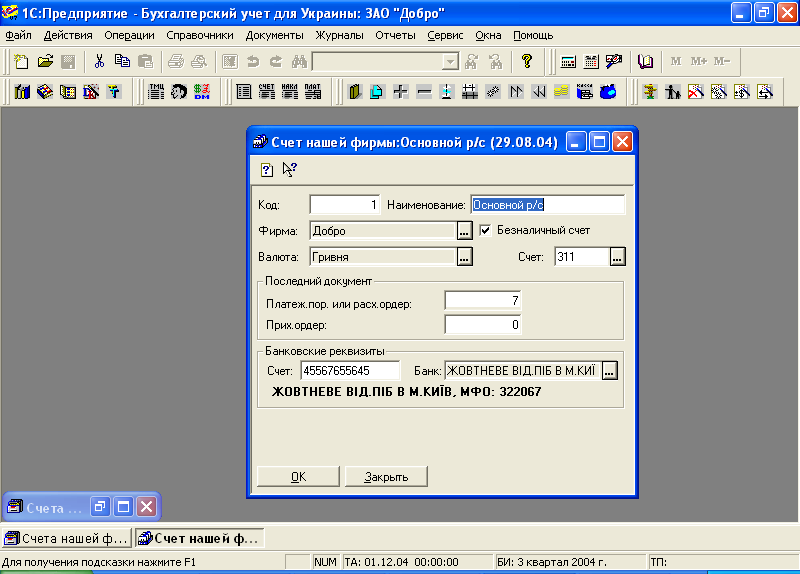Open the calendar icon in toolbar

pyautogui.click(x=591, y=62)
